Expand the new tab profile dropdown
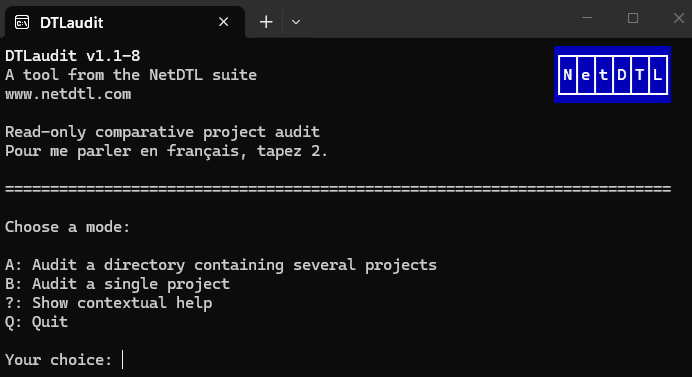 click(296, 22)
